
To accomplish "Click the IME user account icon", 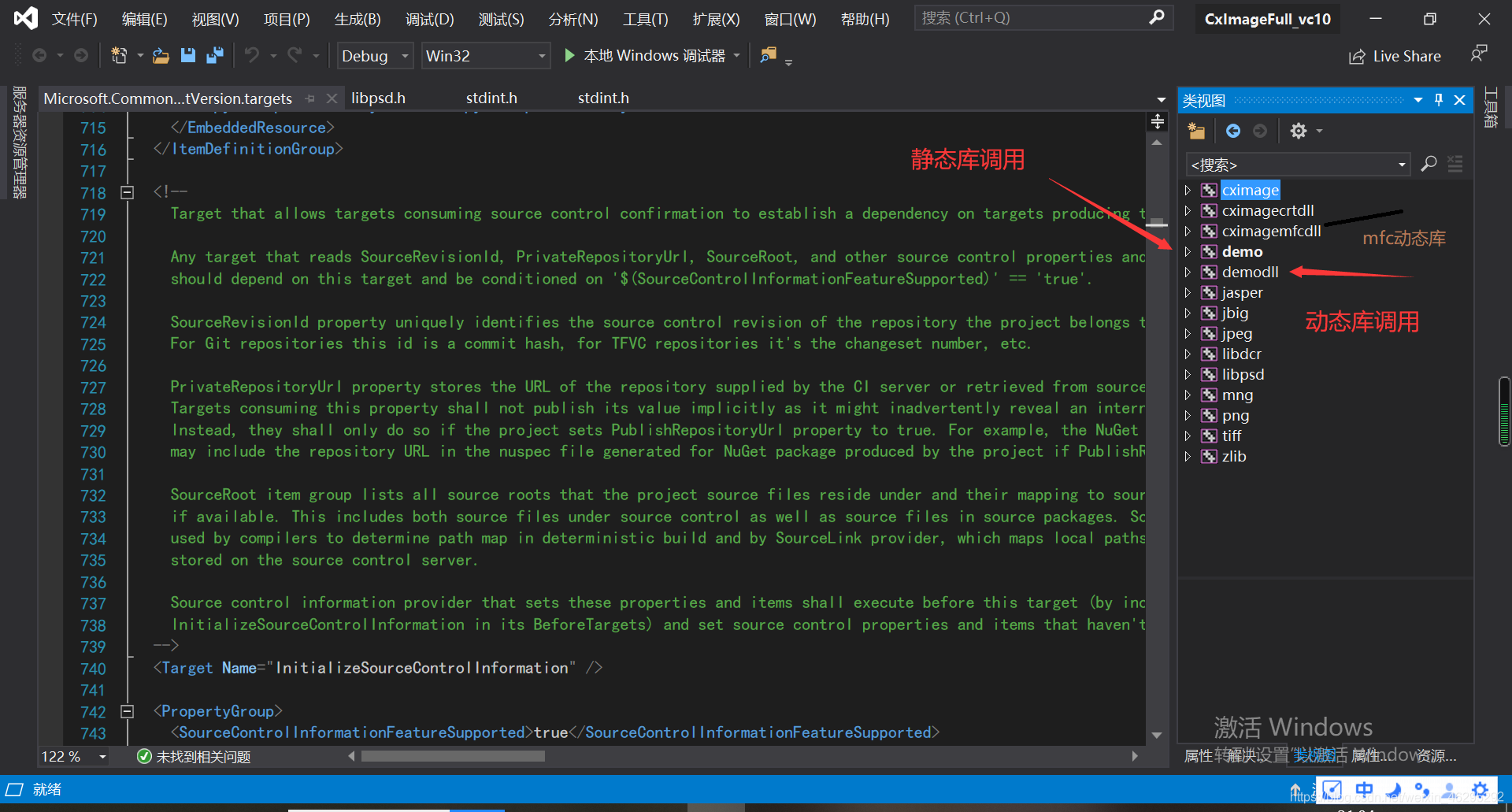I will click(1451, 789).
